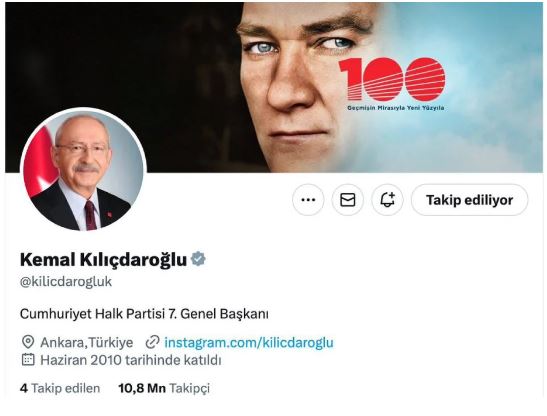Click the envelope message icon
Screen dimensions: 547x416
(347, 200)
